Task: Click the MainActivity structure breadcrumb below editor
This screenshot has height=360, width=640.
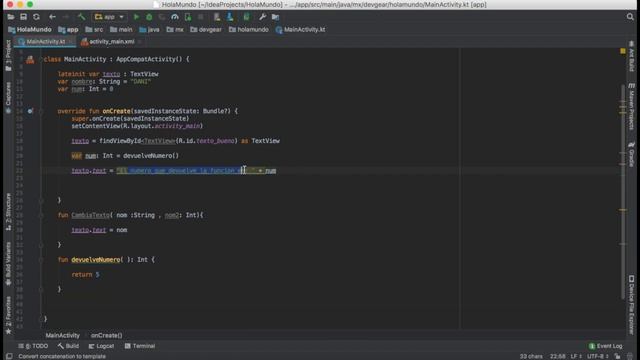Action: point(62,335)
